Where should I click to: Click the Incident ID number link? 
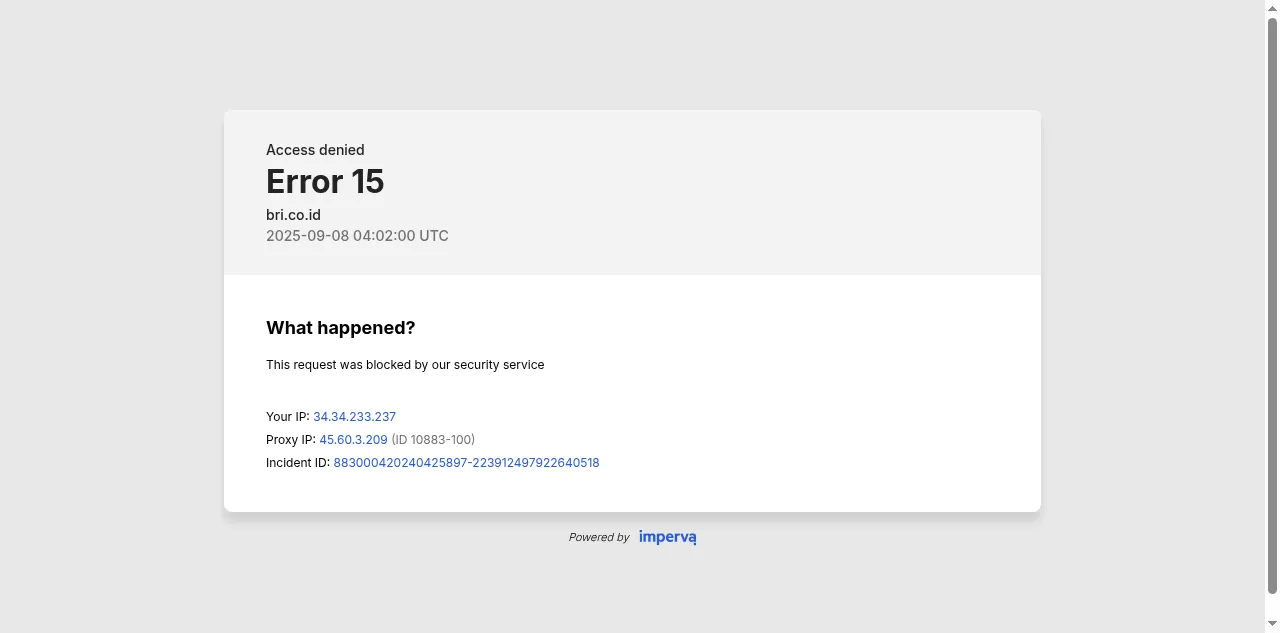click(466, 463)
